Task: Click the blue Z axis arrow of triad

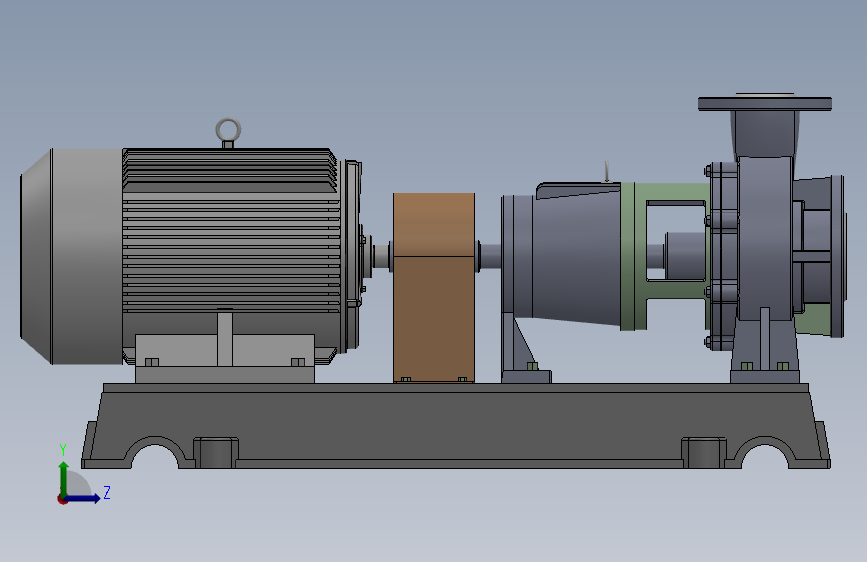Action: point(83,498)
